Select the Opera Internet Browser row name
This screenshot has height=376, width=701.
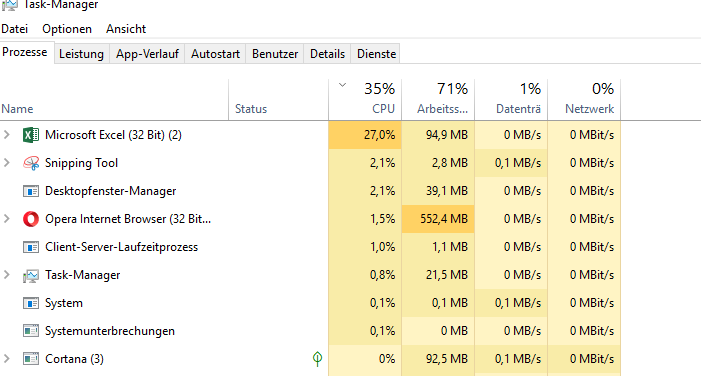click(x=128, y=219)
